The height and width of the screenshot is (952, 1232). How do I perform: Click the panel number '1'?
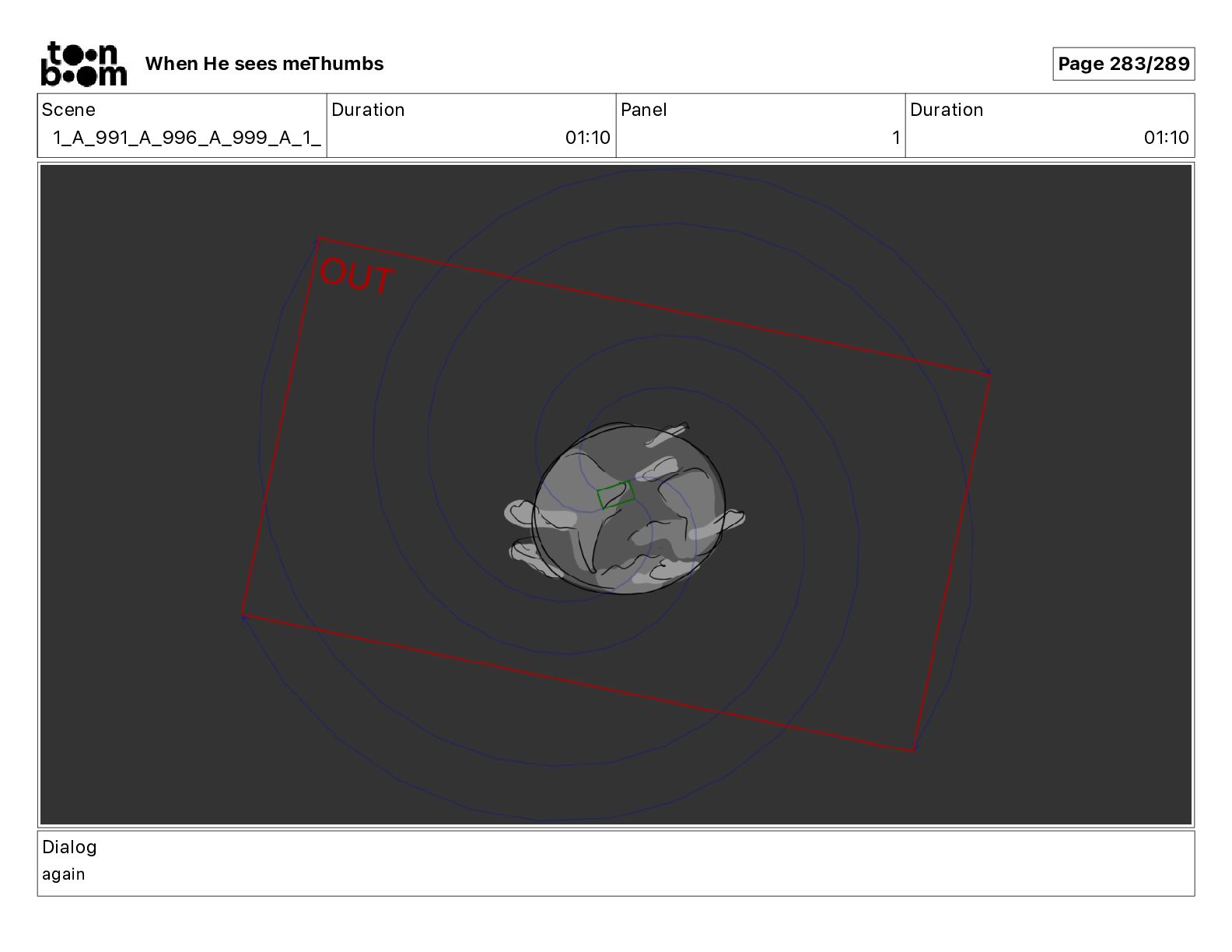[x=896, y=138]
